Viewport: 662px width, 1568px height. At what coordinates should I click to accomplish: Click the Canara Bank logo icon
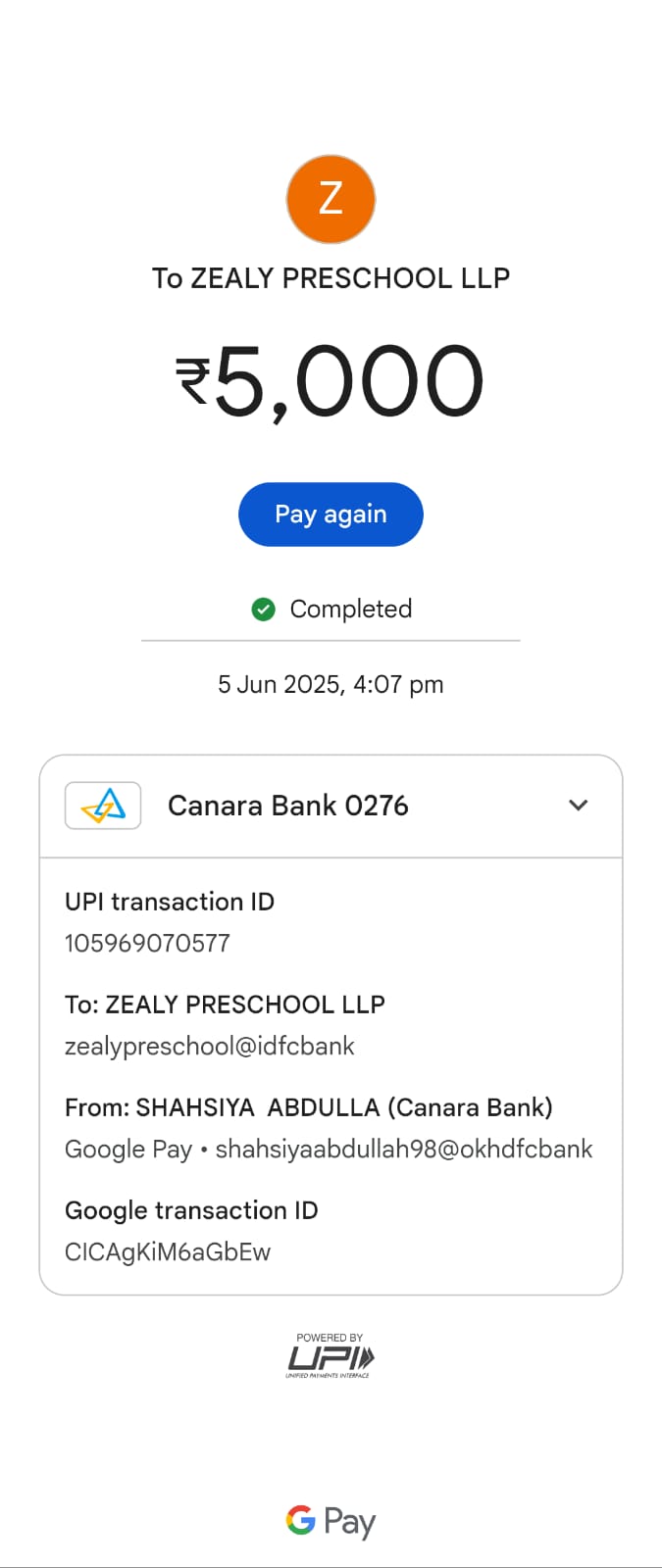[103, 806]
